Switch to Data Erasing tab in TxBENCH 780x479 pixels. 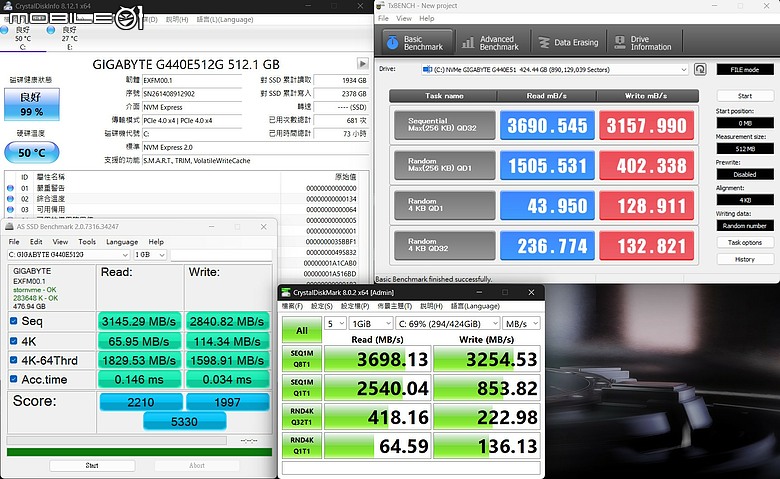pyautogui.click(x=569, y=43)
